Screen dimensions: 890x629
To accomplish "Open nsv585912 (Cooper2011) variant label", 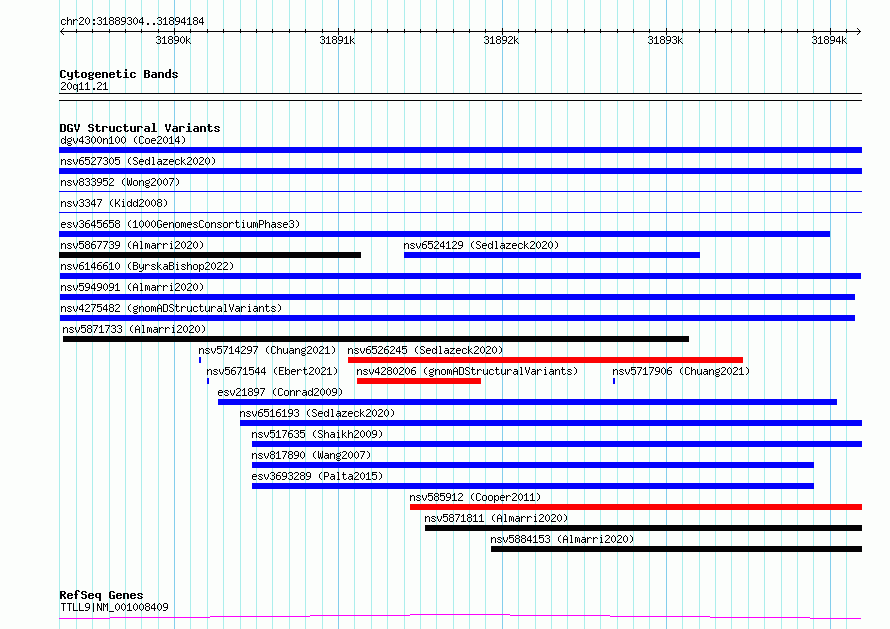I will pyautogui.click(x=475, y=497).
